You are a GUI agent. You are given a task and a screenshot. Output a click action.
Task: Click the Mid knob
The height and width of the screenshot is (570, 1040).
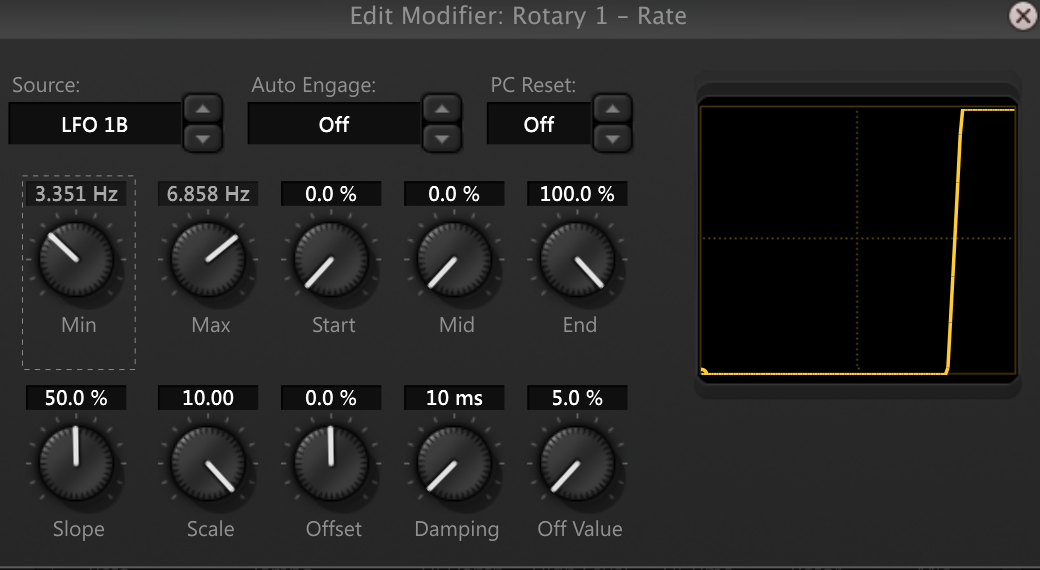click(455, 258)
